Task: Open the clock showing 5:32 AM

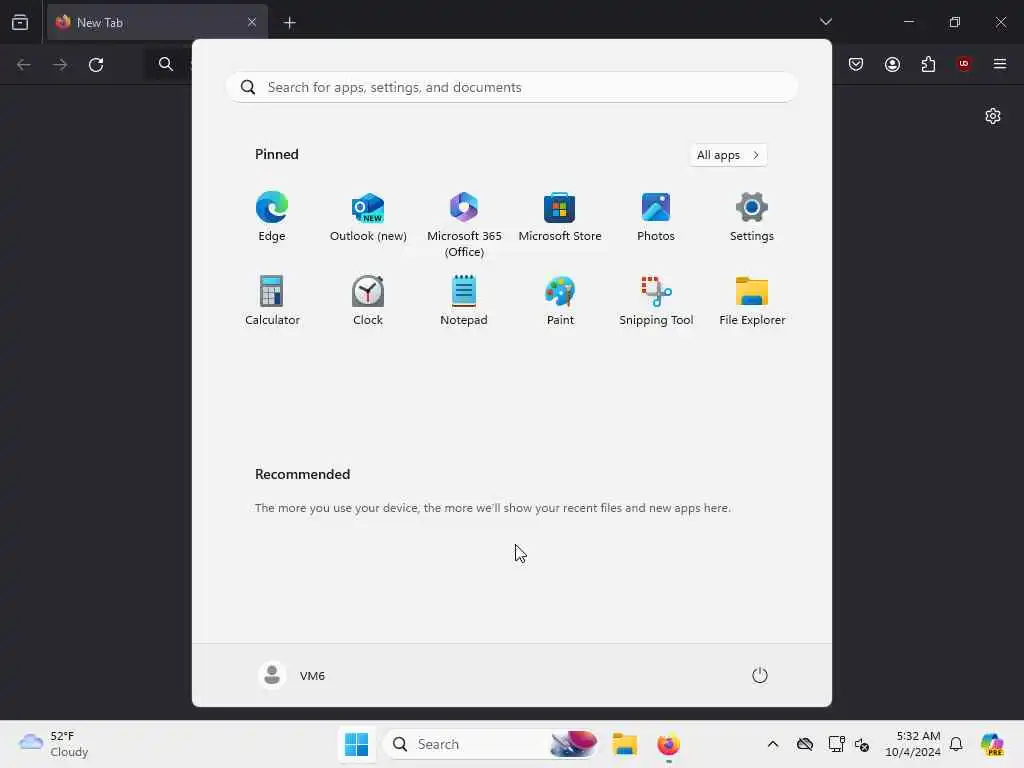Action: tap(912, 744)
